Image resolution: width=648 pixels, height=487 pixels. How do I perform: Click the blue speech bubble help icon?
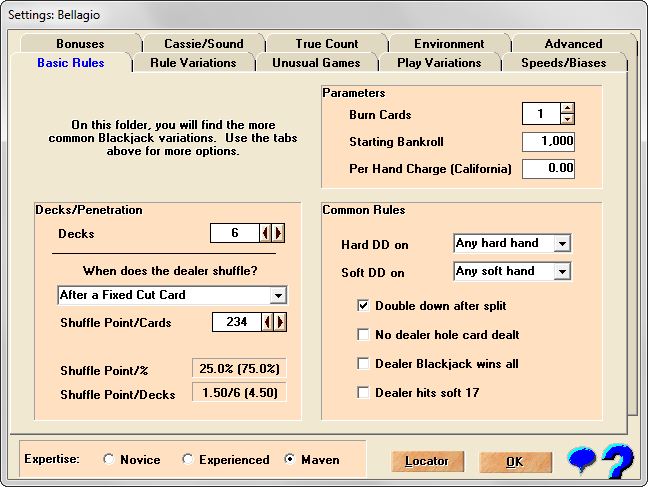pyautogui.click(x=582, y=459)
